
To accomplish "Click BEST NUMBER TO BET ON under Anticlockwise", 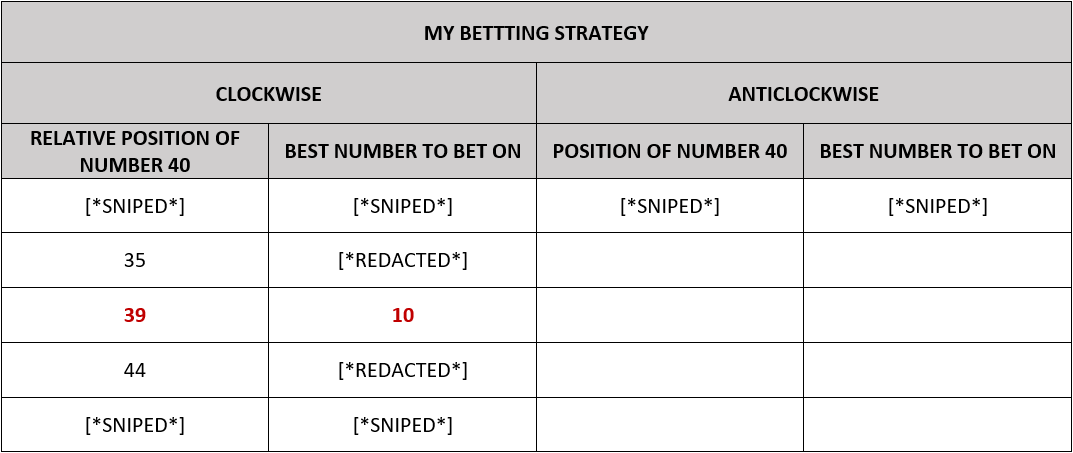I will (937, 151).
